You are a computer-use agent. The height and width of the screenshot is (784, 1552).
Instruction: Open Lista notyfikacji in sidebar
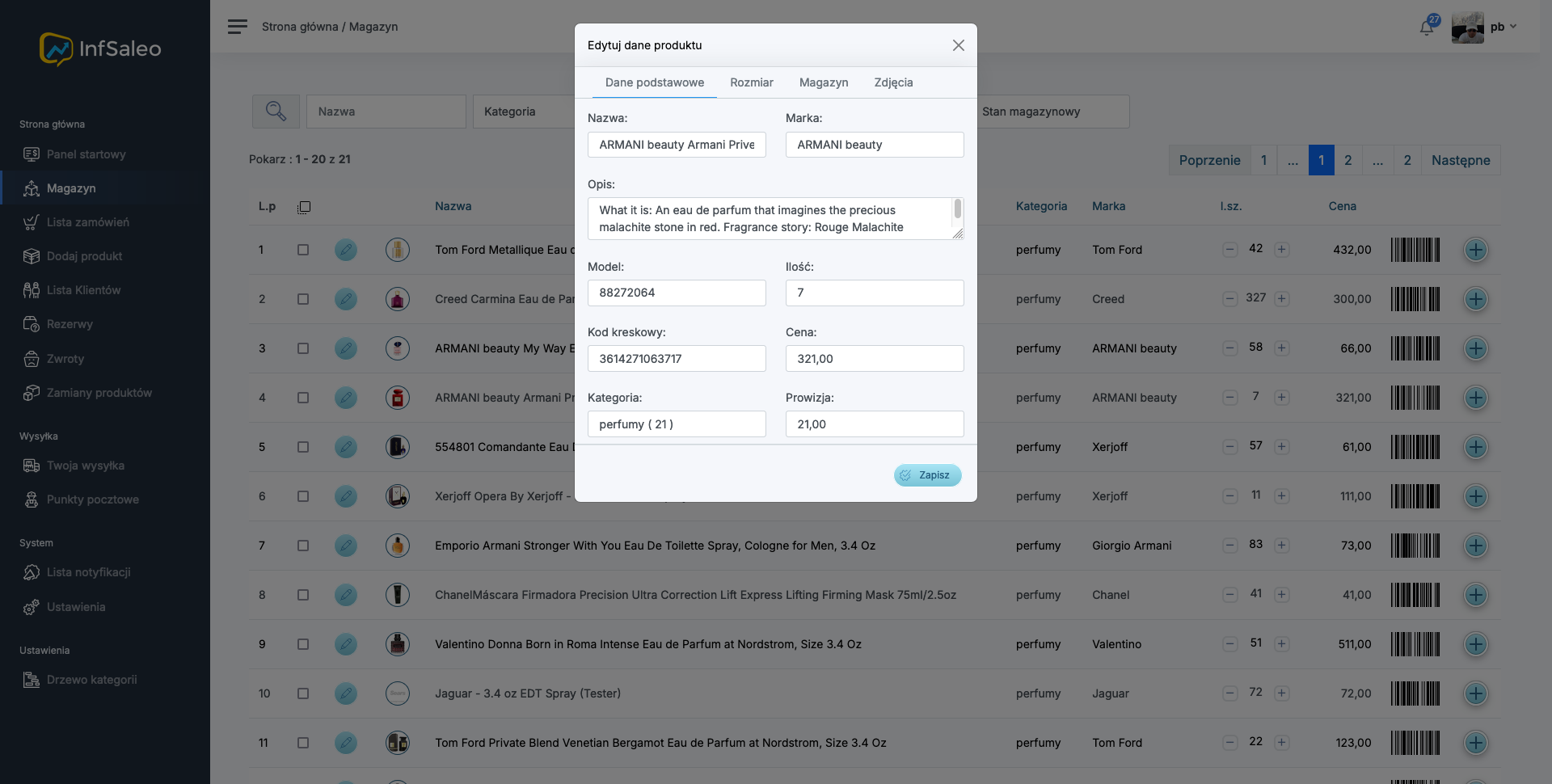(x=88, y=572)
